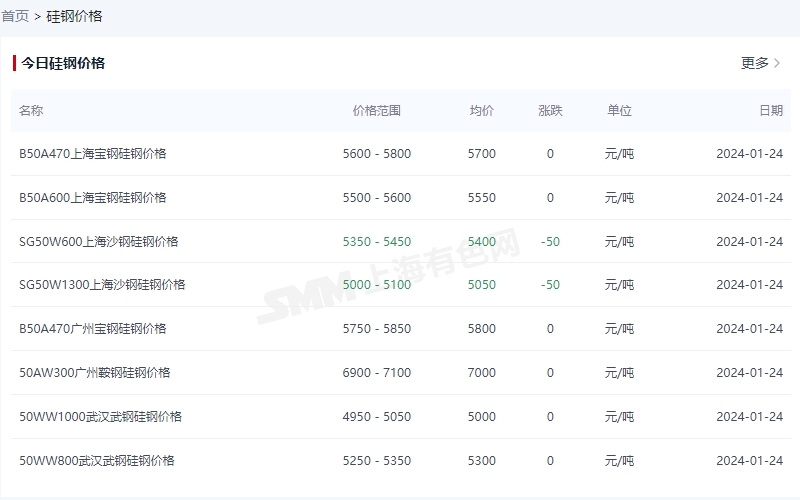Click average price 7000
The height and width of the screenshot is (500, 800).
pyautogui.click(x=482, y=372)
